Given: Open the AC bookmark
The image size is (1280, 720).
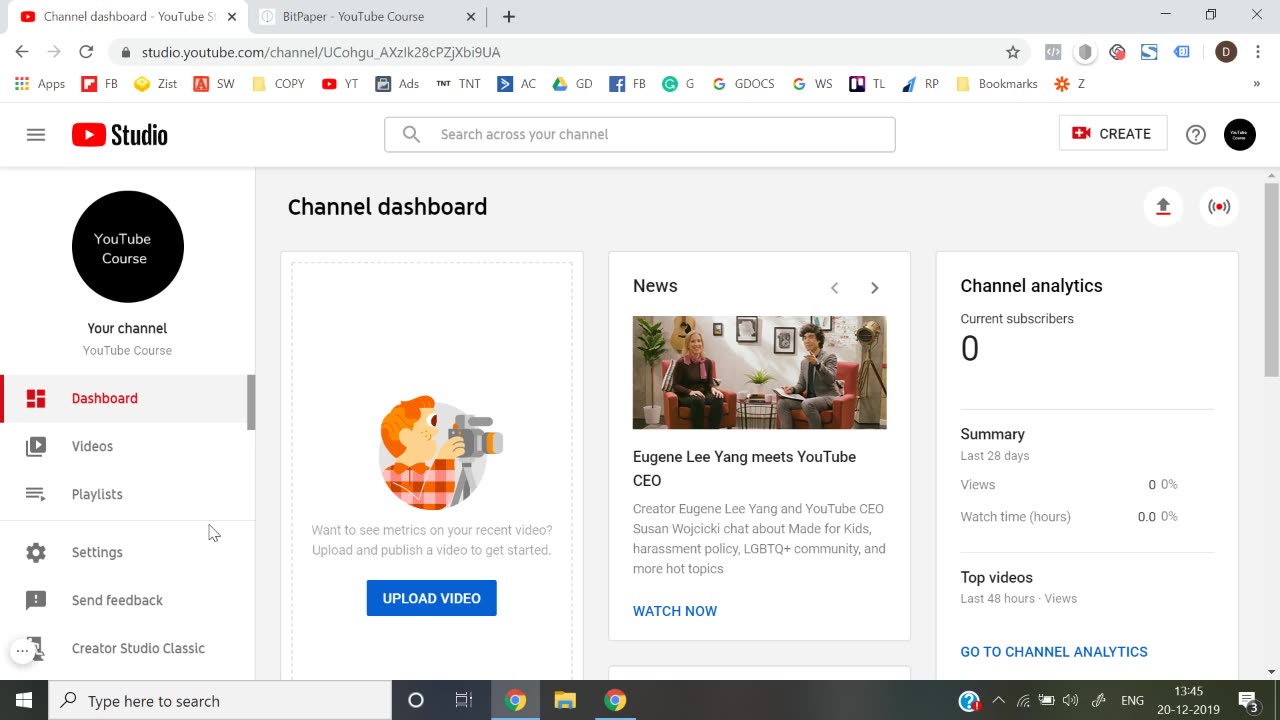Looking at the screenshot, I should tap(517, 84).
